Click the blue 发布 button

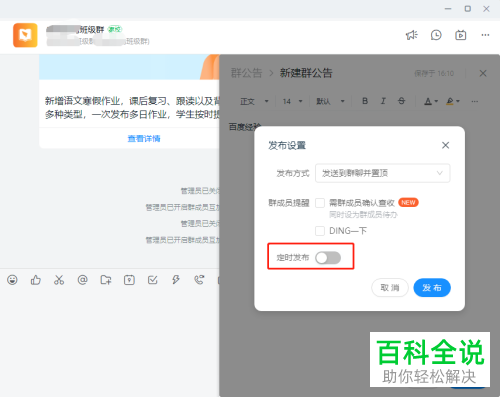click(432, 288)
